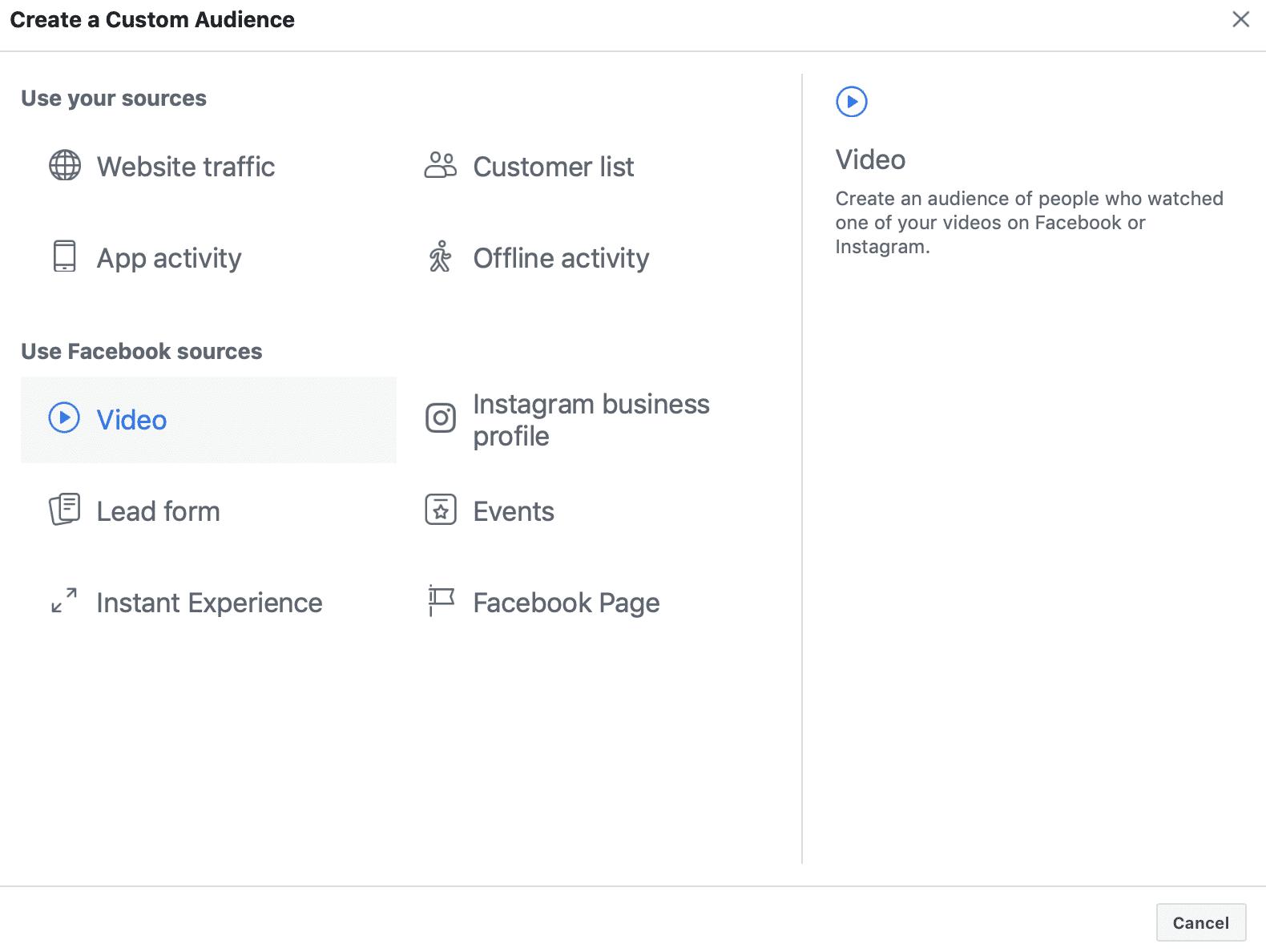The image size is (1266, 952).
Task: Select the App activity source
Action: tap(169, 258)
